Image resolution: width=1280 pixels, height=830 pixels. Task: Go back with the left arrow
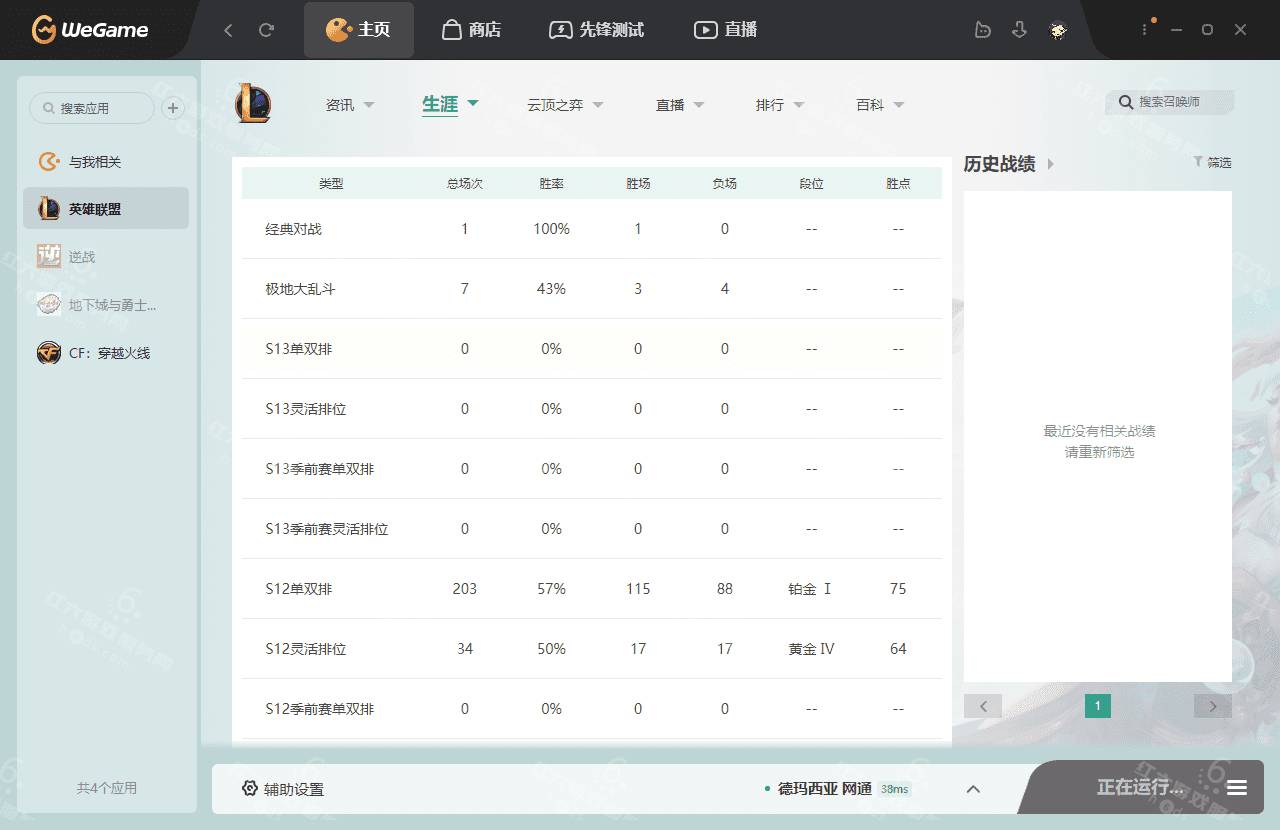(228, 30)
